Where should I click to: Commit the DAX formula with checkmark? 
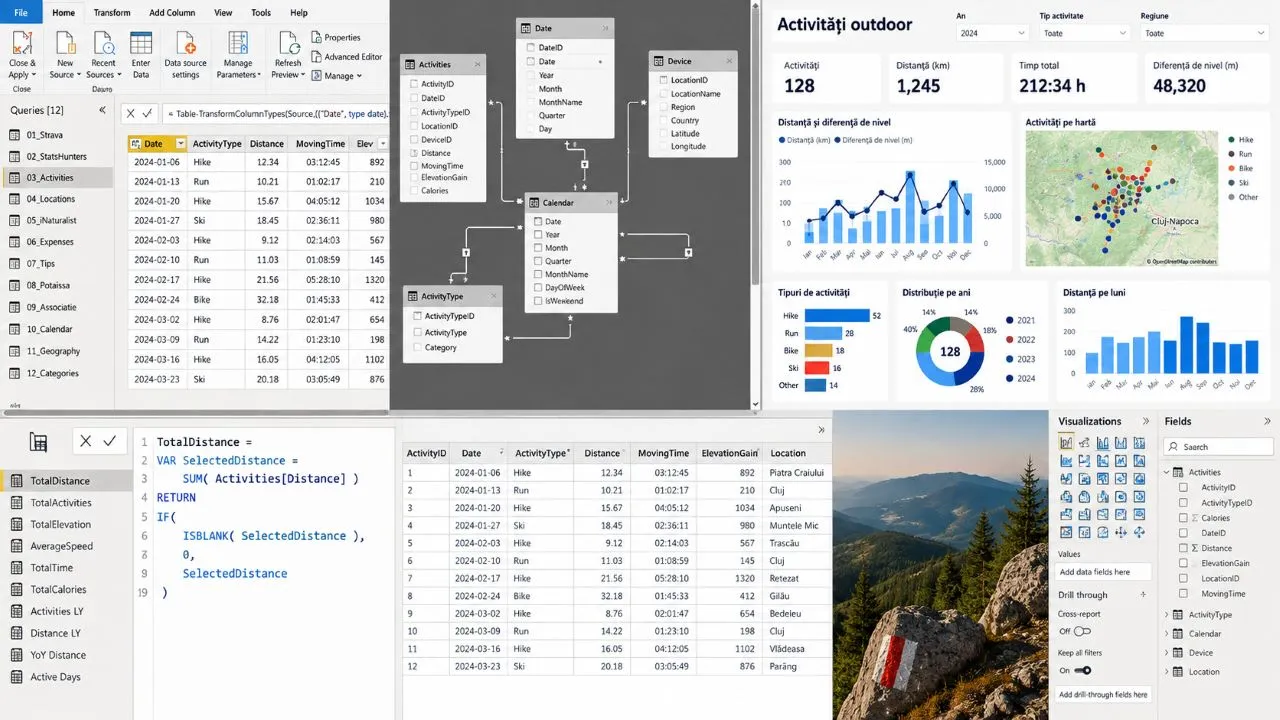[x=109, y=441]
